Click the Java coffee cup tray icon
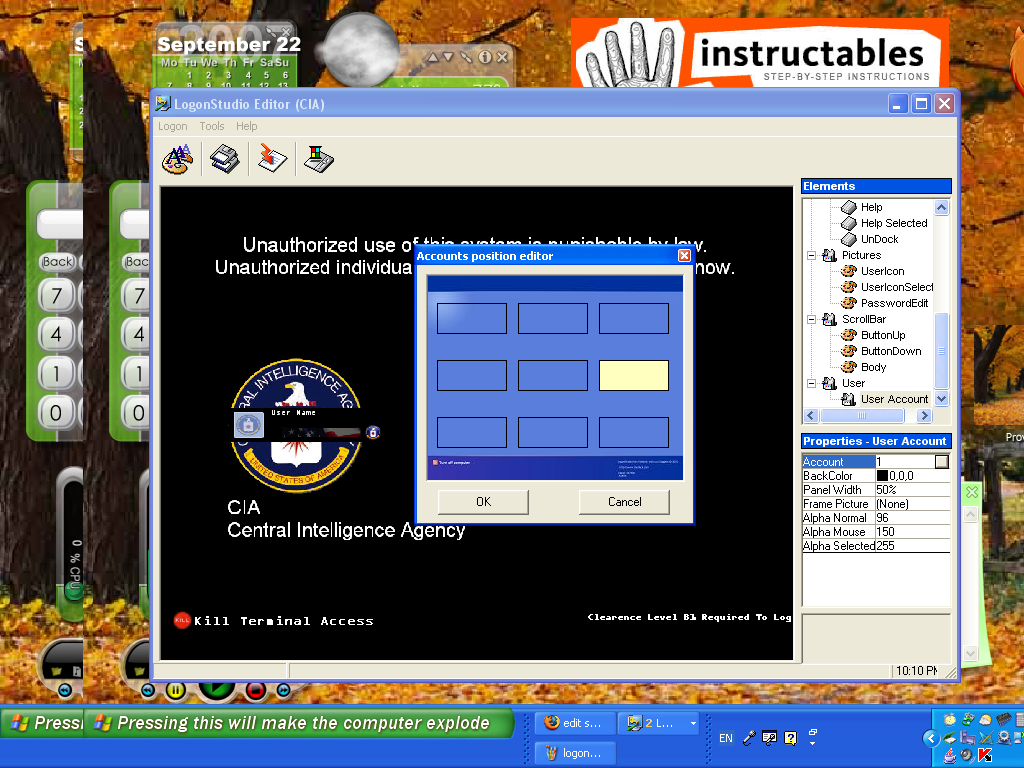This screenshot has width=1024, height=768. [950, 756]
